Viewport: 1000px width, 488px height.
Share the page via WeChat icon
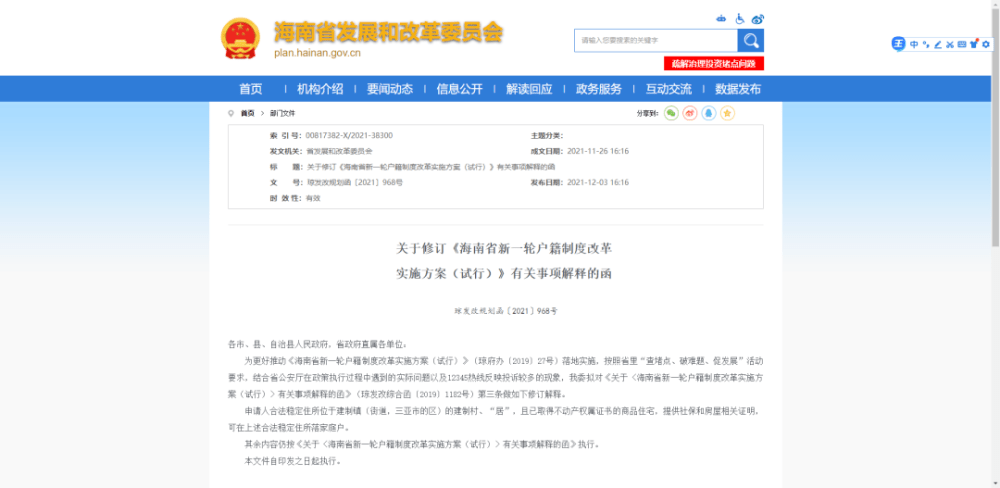coord(671,113)
